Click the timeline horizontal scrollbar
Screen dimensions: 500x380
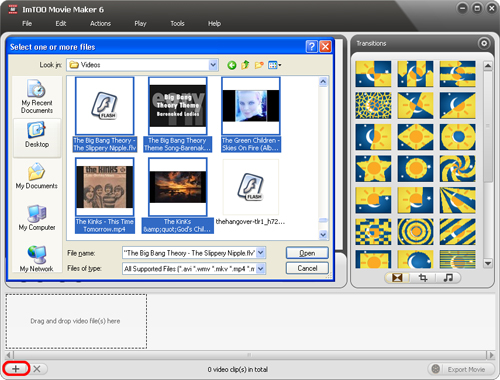coord(249,355)
